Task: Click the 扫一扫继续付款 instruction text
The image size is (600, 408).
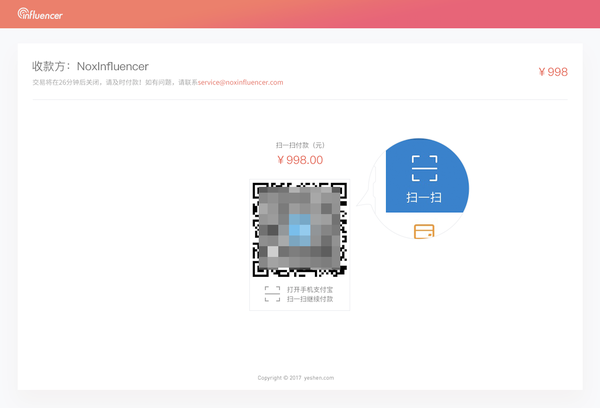Action: point(310,299)
